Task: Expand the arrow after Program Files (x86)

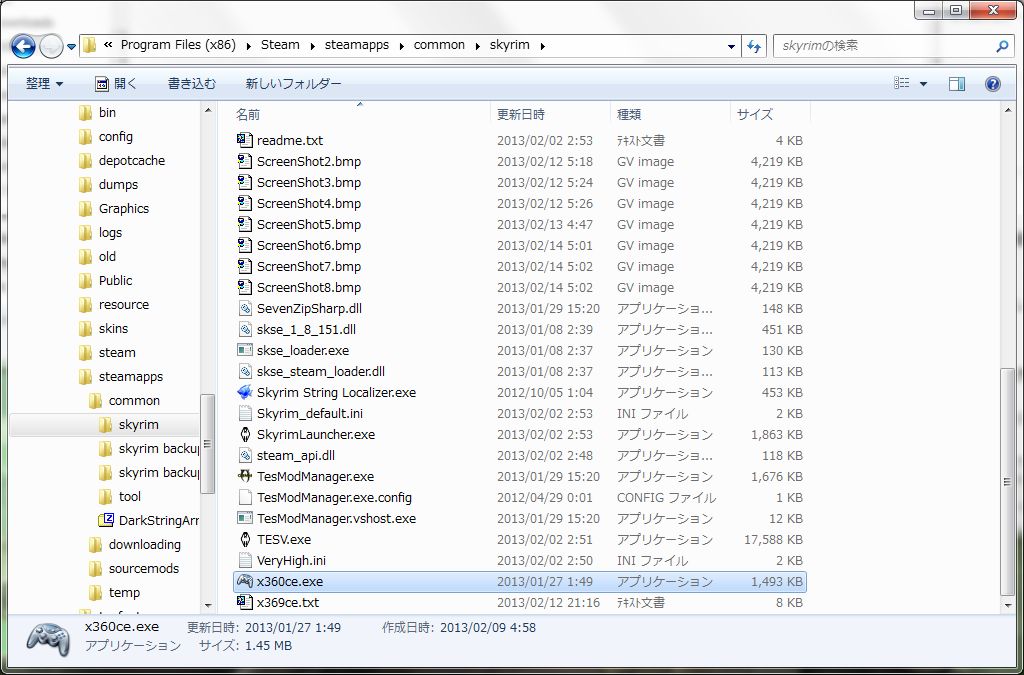Action: pos(248,46)
